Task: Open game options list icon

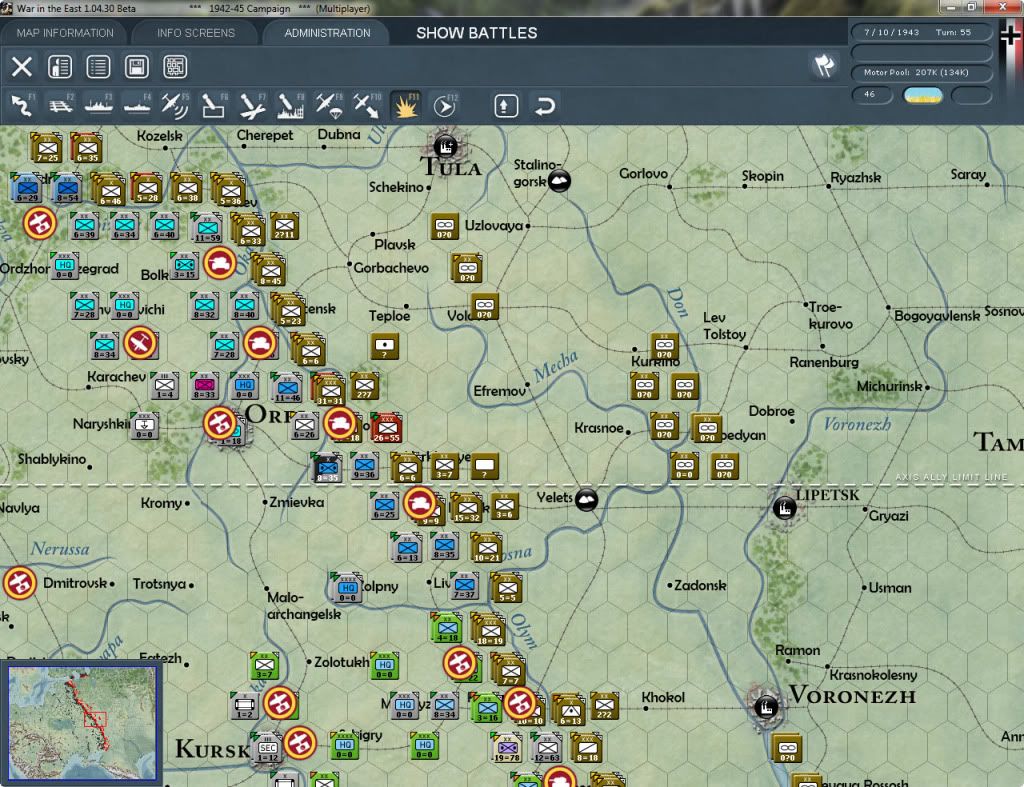Action: (99, 67)
